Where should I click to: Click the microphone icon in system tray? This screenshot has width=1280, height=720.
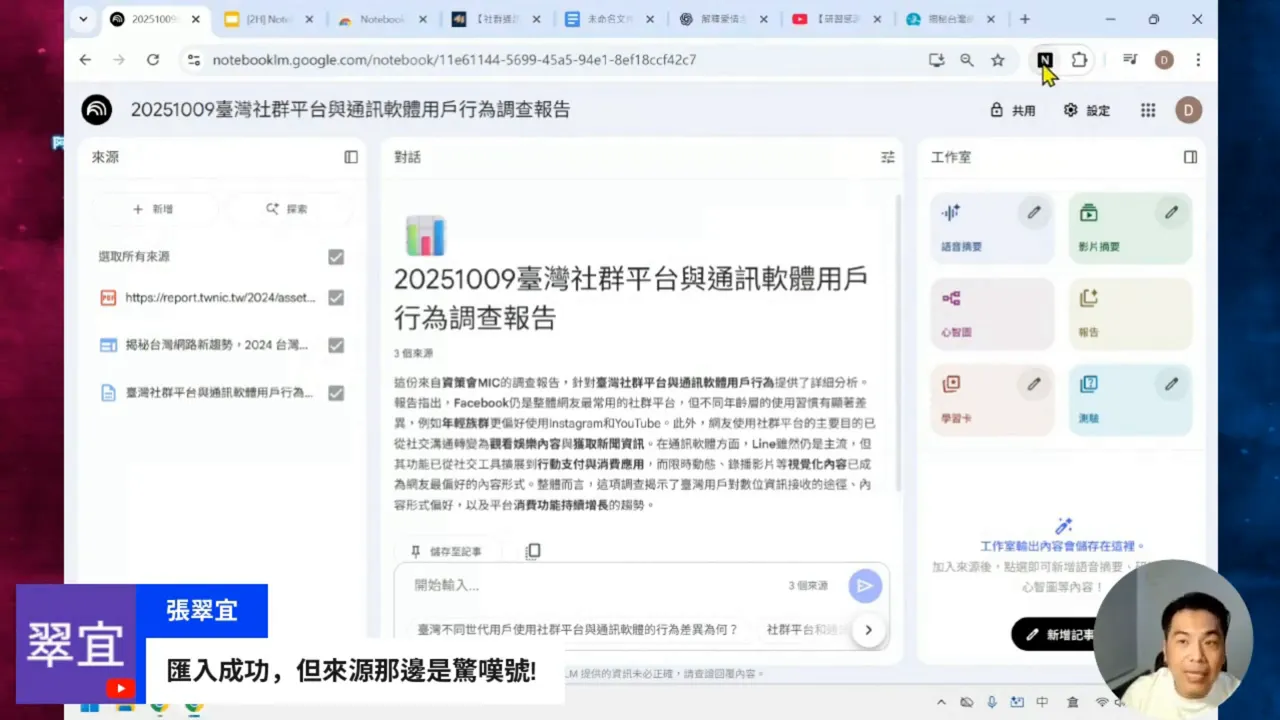(991, 703)
